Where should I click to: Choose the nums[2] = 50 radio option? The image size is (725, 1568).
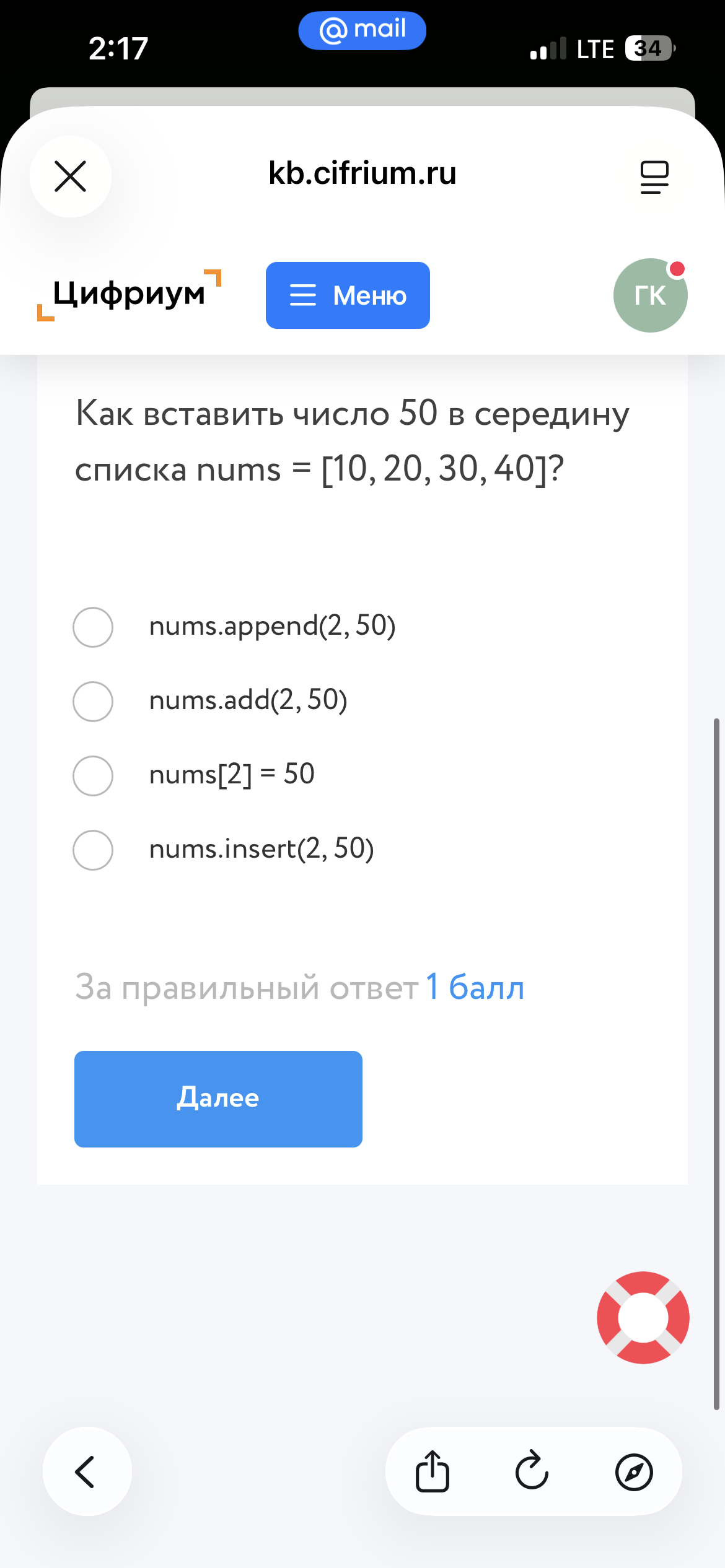click(x=93, y=775)
